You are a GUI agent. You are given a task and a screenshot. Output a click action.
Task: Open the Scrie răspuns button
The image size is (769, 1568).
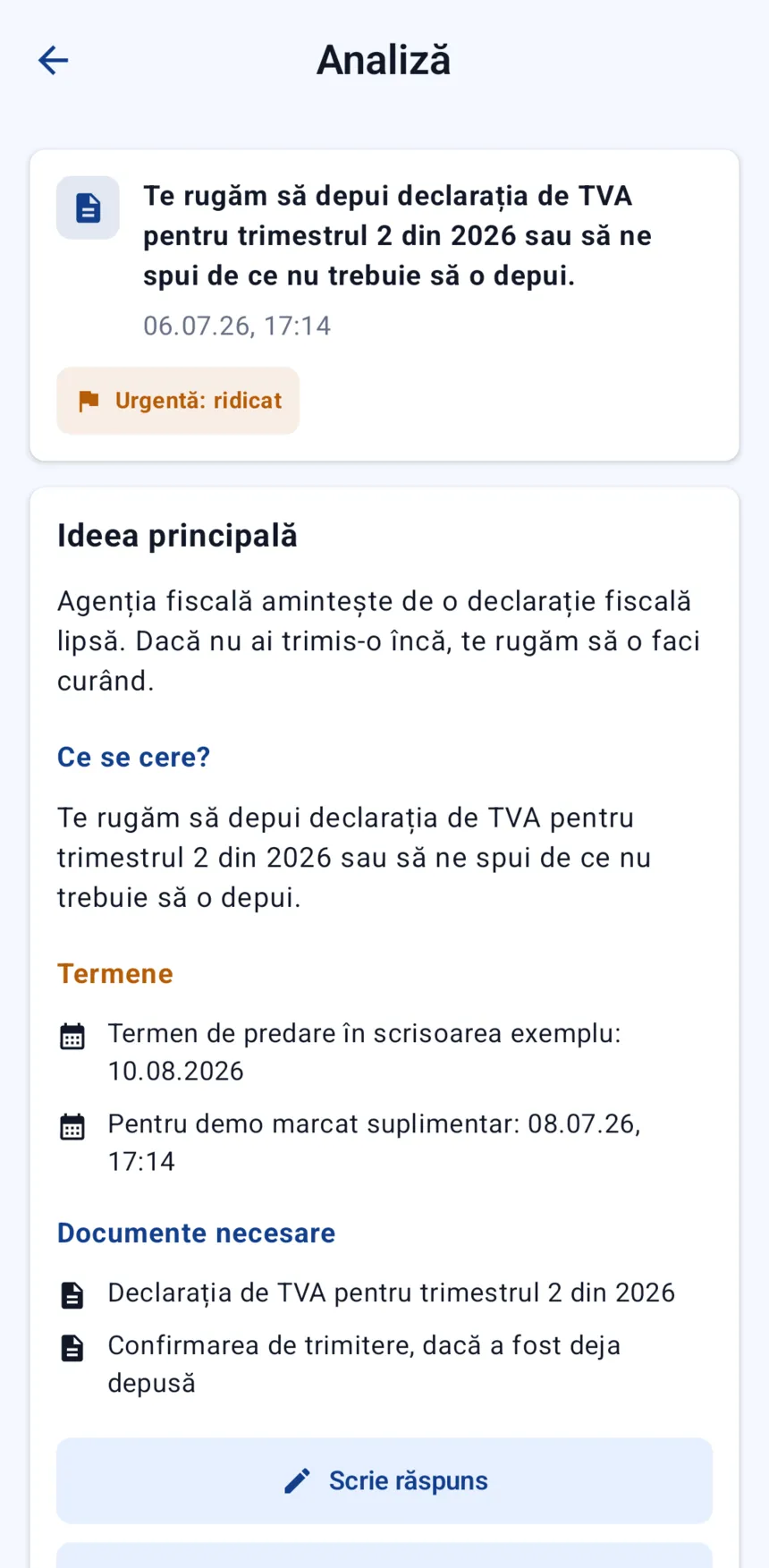pos(384,1480)
